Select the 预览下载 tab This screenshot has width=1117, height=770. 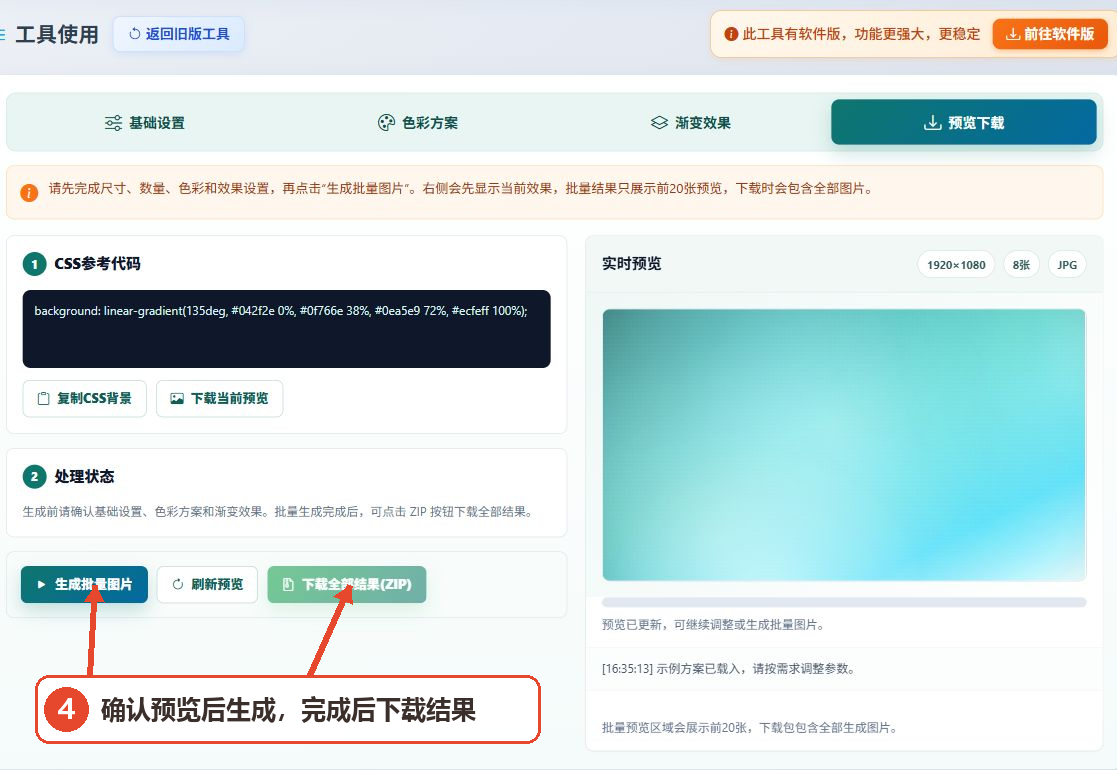[963, 123]
